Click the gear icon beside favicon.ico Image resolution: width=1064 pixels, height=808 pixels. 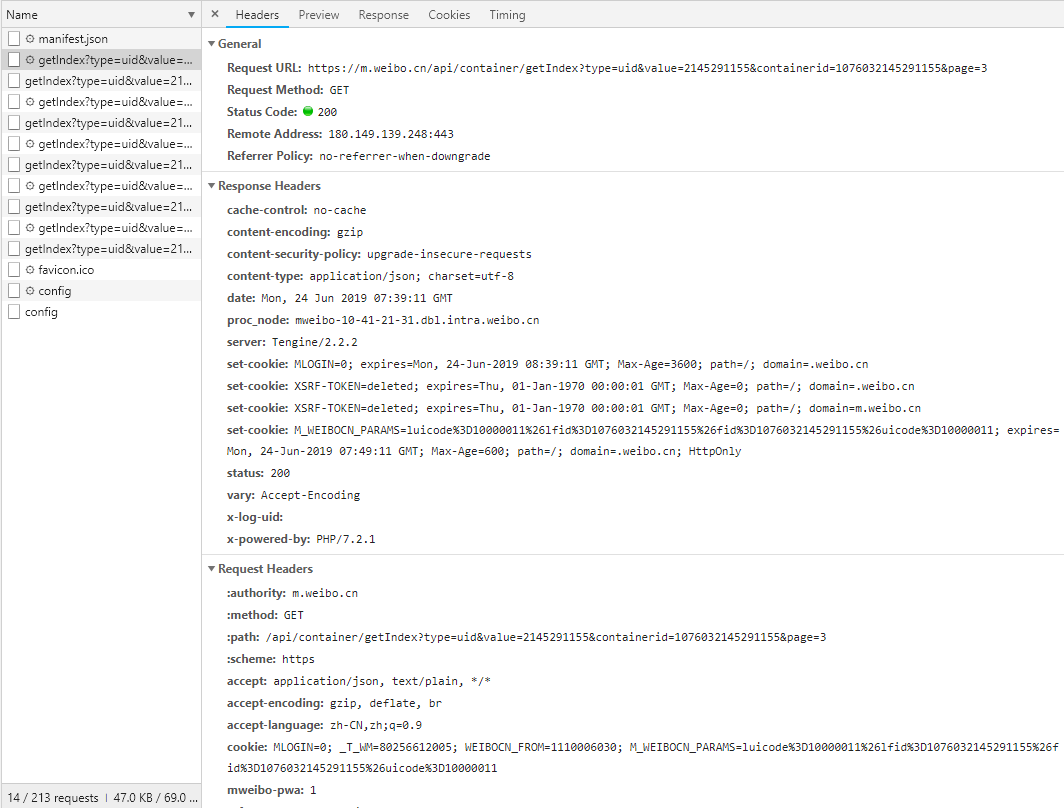click(29, 269)
